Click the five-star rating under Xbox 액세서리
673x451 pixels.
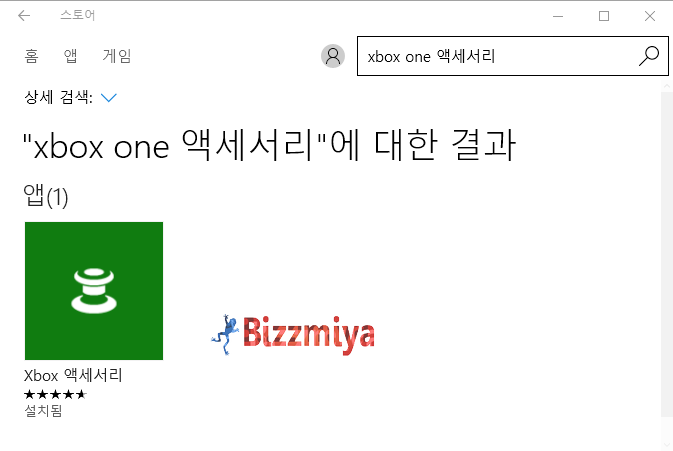55,394
